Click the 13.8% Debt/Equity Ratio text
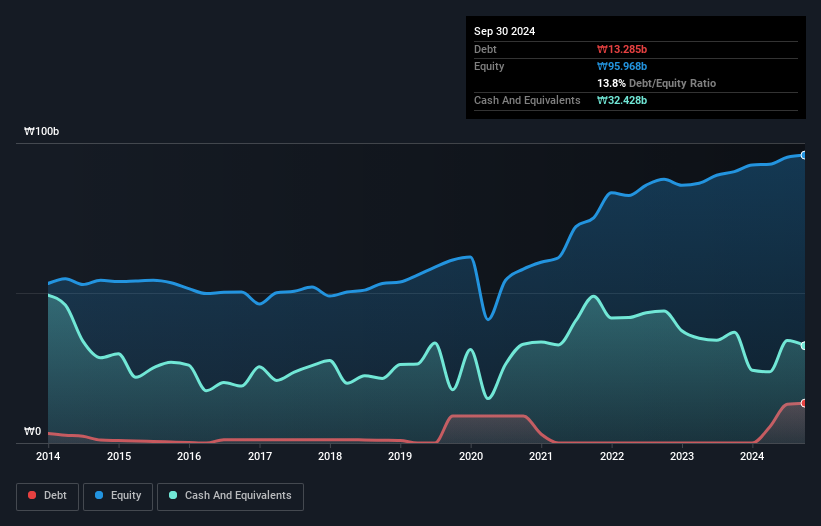Viewport: 821px width, 526px height. (x=657, y=83)
